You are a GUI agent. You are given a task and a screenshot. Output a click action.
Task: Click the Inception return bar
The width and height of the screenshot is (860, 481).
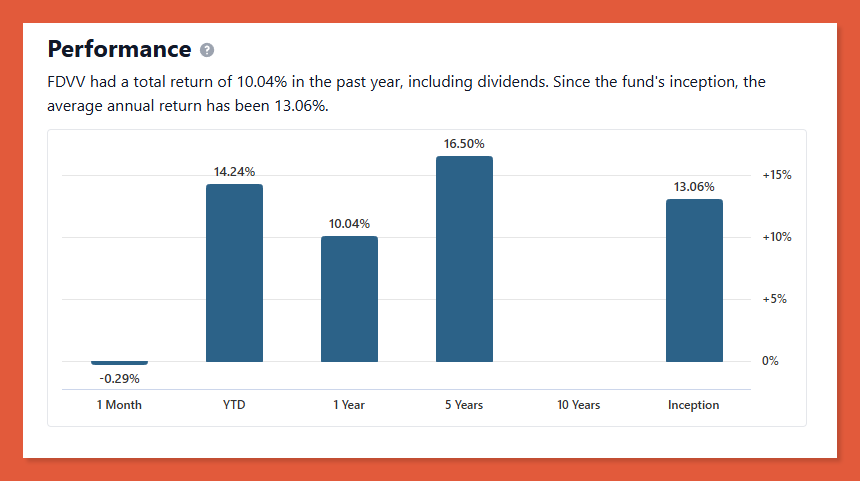(x=694, y=280)
